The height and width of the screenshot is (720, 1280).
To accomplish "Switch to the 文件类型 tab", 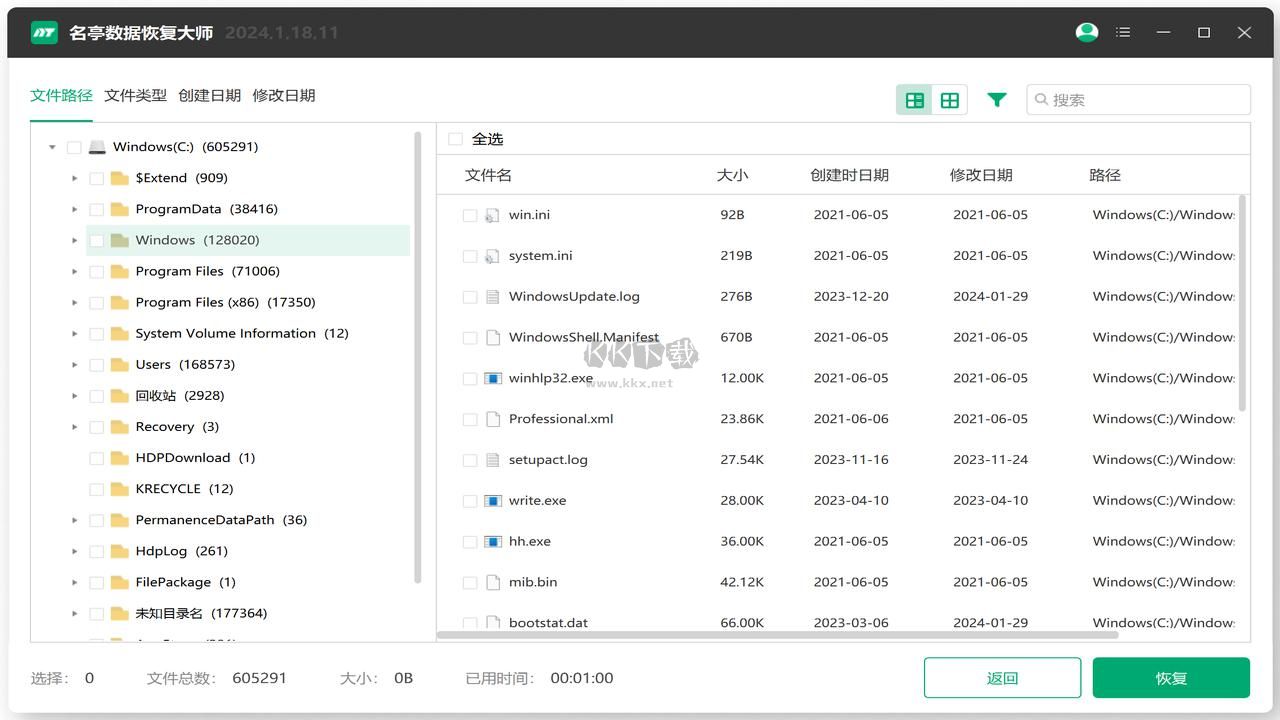I will (x=135, y=96).
